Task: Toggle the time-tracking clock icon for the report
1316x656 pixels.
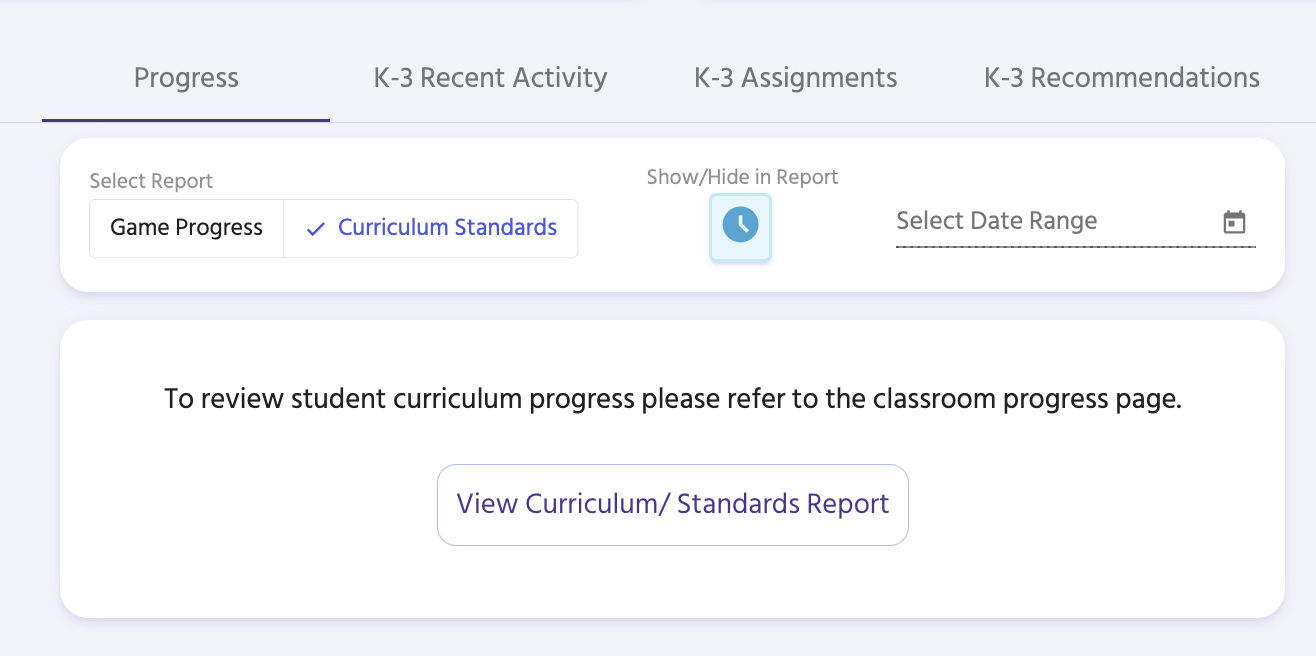Action: click(740, 227)
